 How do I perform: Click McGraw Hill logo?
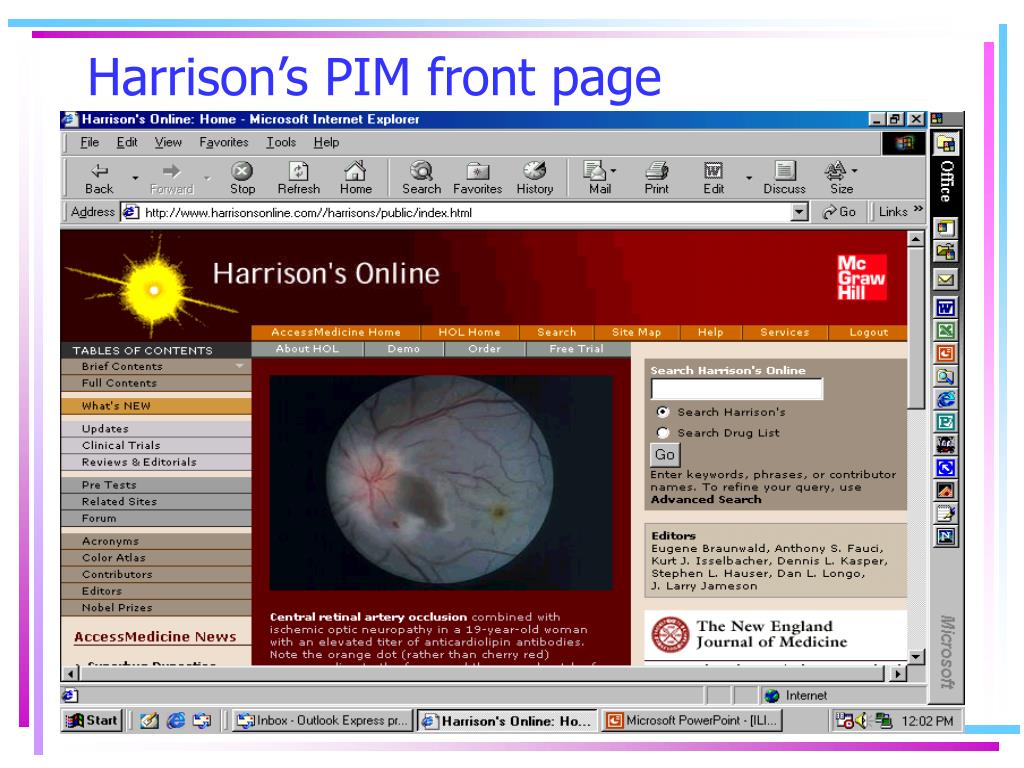click(861, 278)
